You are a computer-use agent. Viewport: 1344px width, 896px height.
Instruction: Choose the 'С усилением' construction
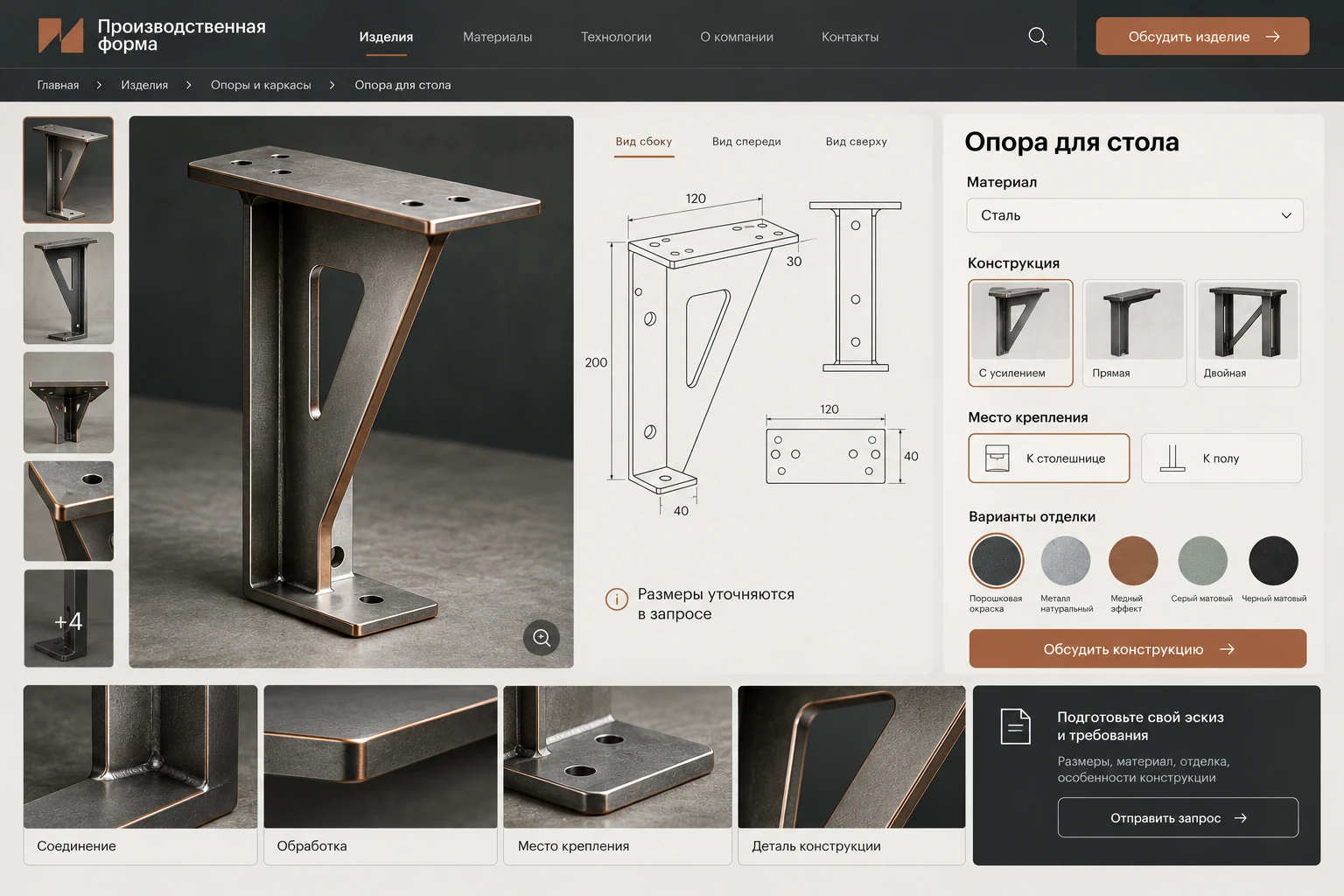[1020, 332]
